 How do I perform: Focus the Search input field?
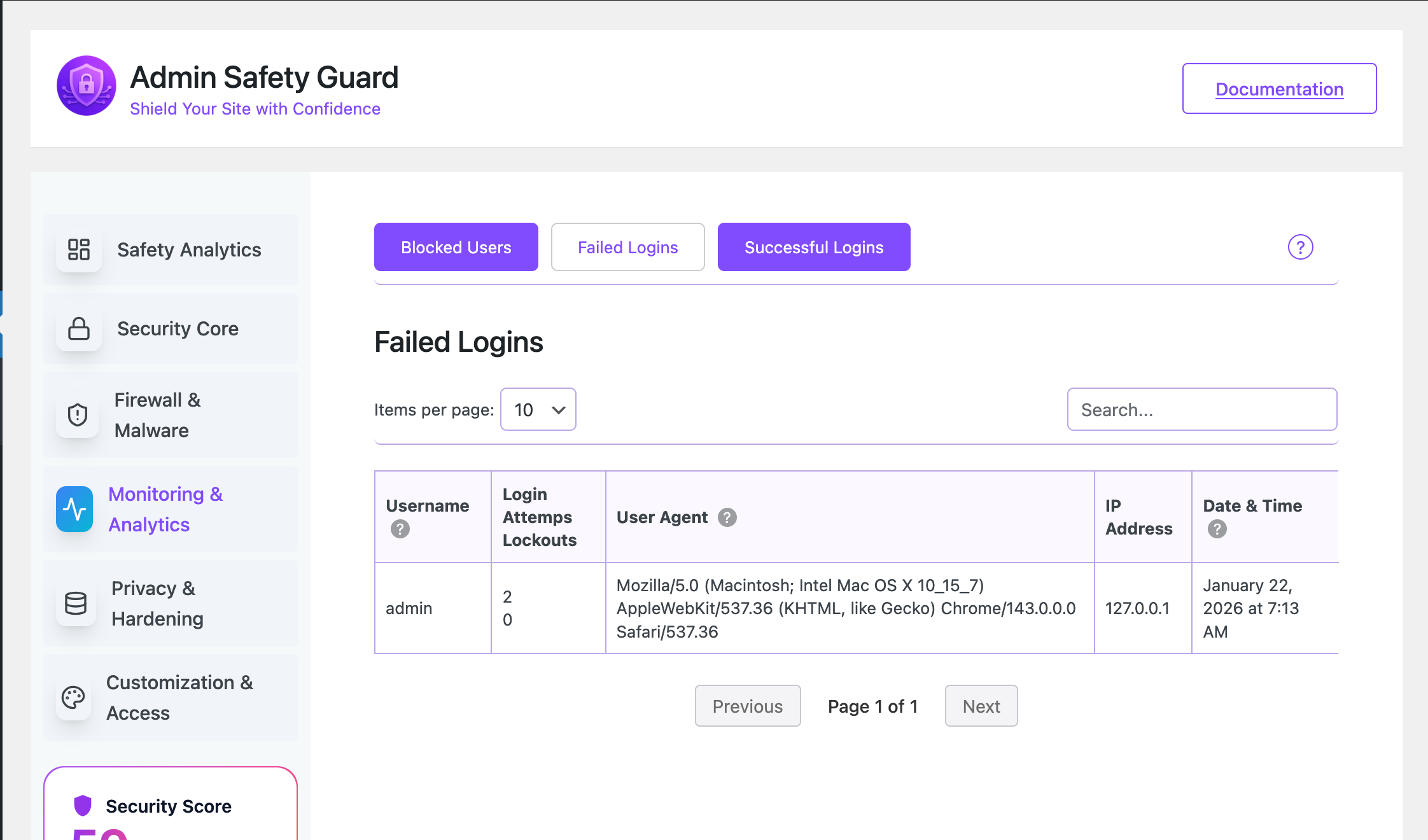(x=1201, y=409)
